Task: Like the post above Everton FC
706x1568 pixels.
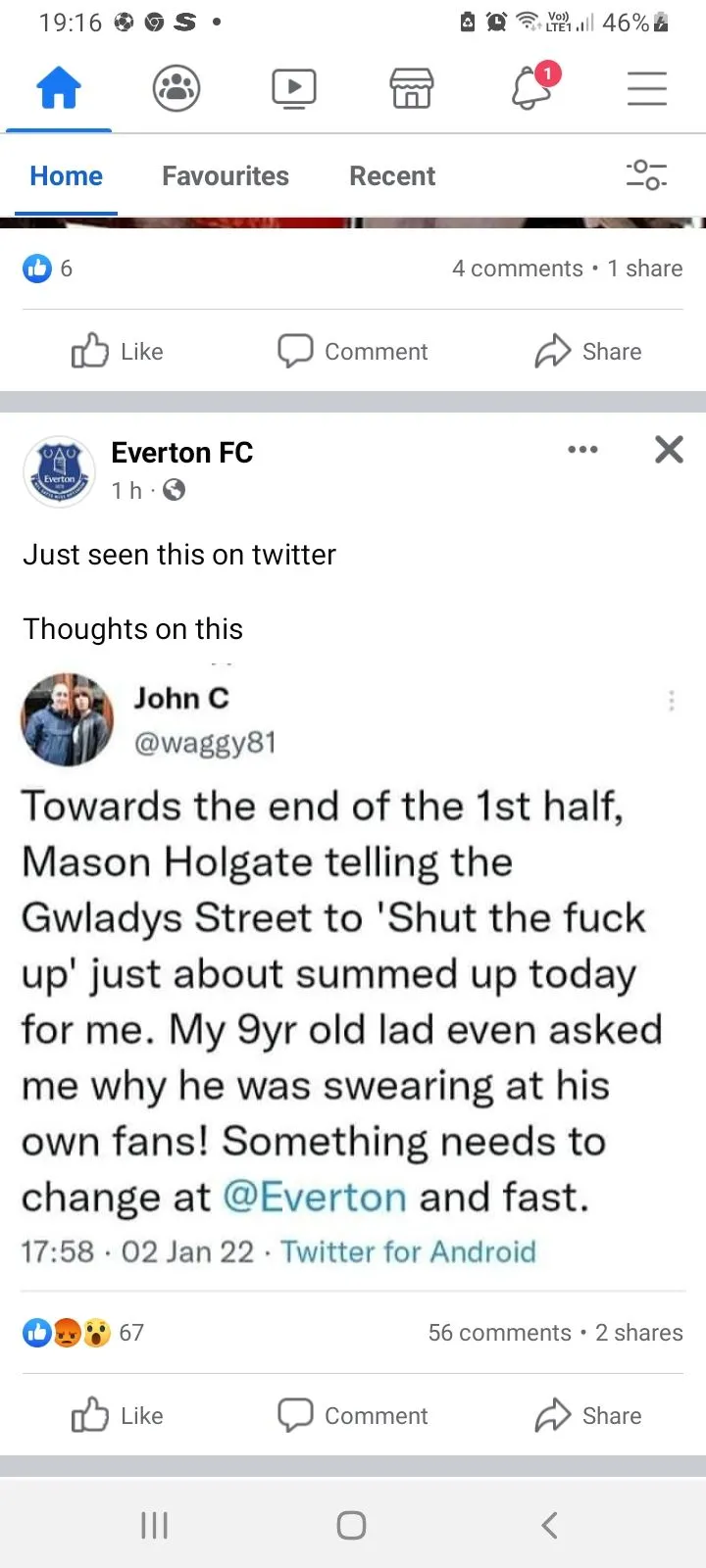Action: pos(117,351)
